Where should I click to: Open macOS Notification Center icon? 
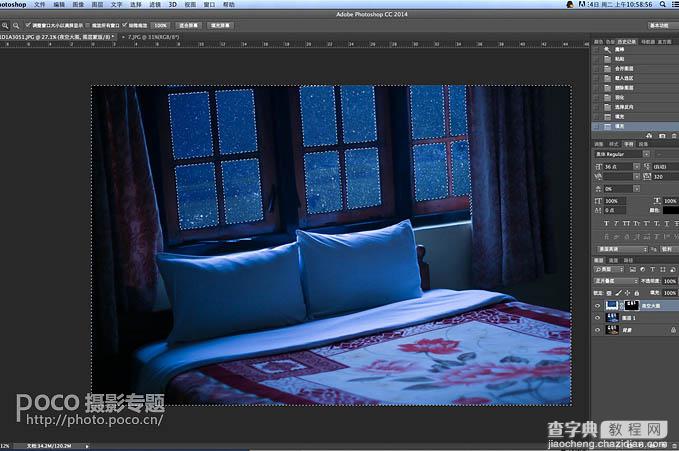click(x=674, y=4)
